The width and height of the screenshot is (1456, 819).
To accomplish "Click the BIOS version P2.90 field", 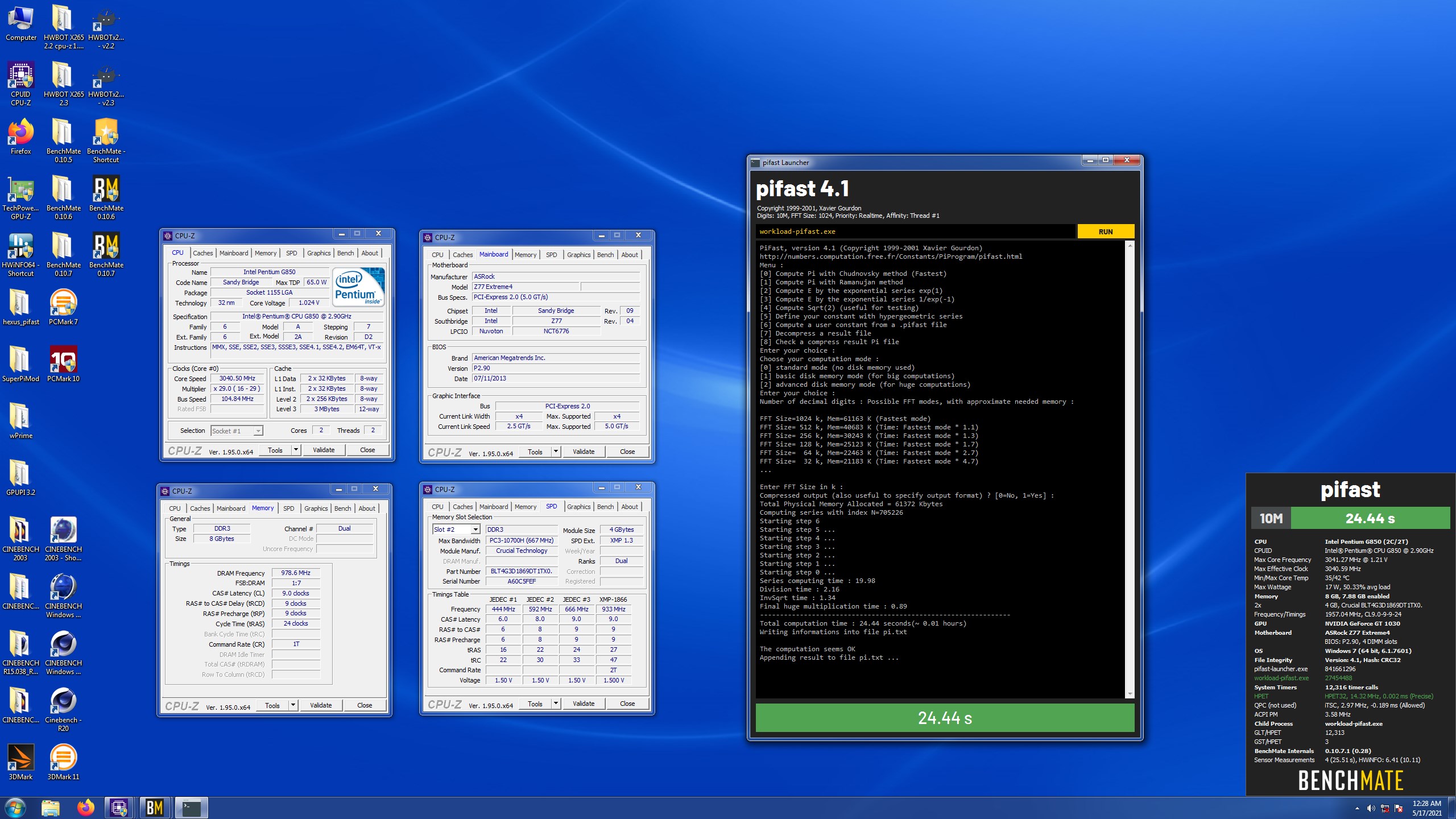I will pos(556,368).
